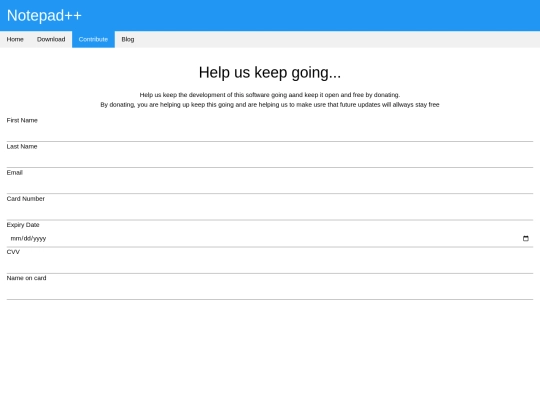Go to the Home tab

[15, 39]
